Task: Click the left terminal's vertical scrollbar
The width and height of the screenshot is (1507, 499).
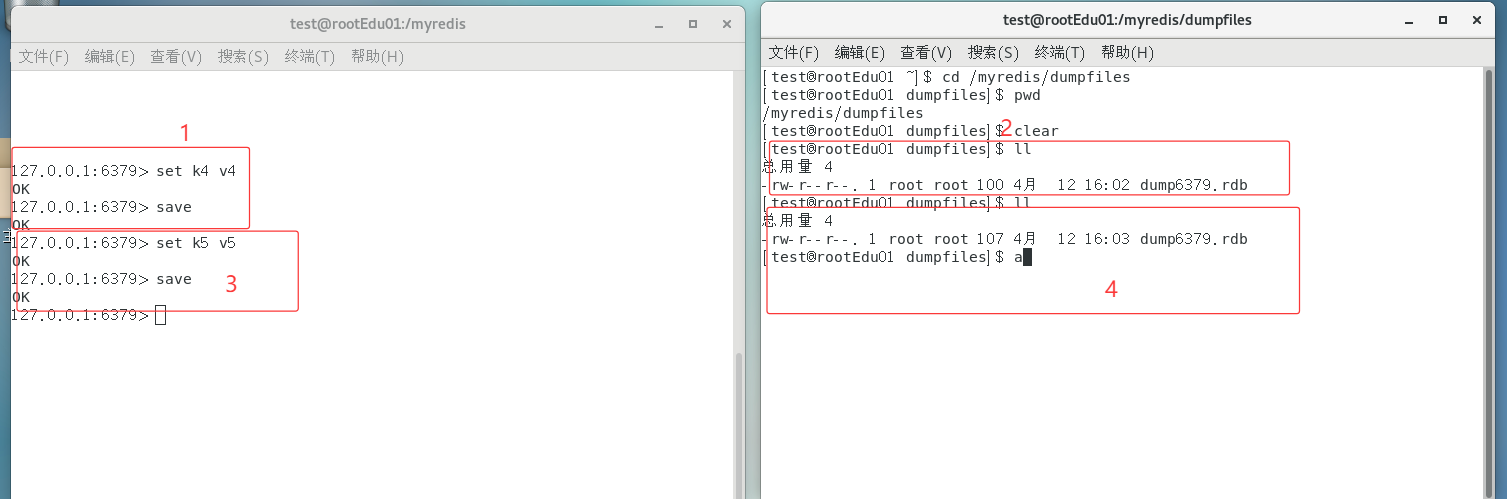Action: coord(740,420)
